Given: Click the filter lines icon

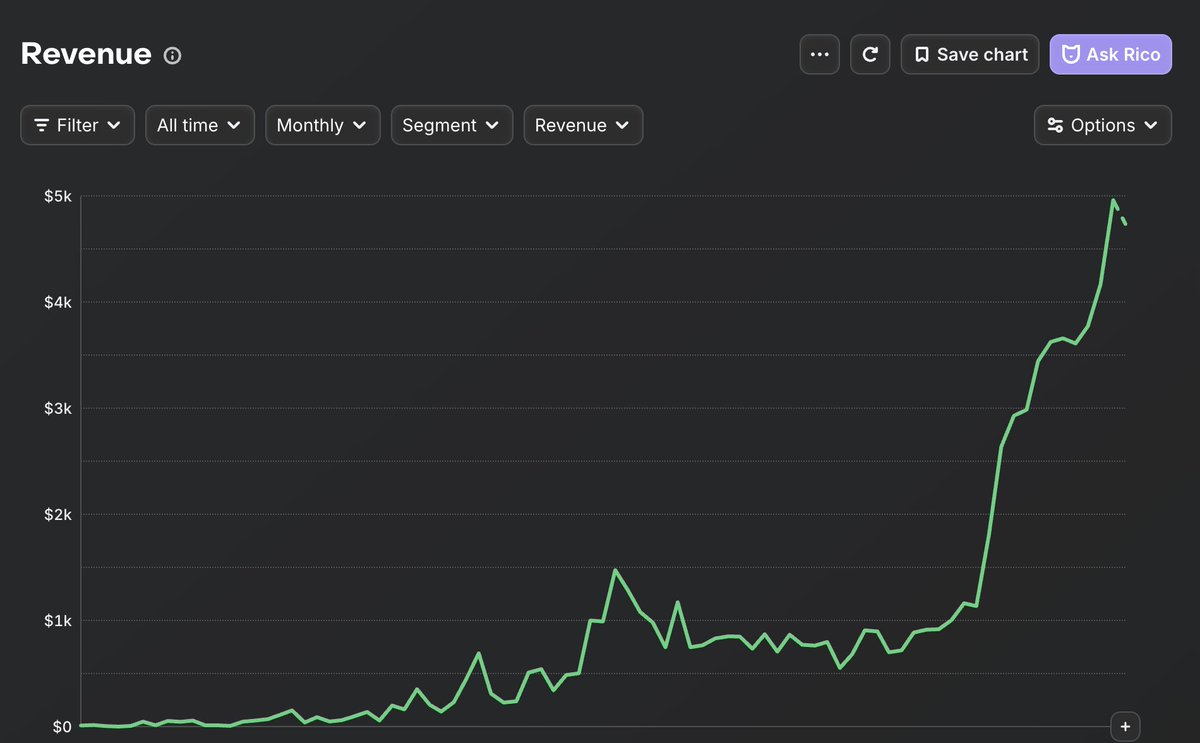Looking at the screenshot, I should (x=42, y=125).
